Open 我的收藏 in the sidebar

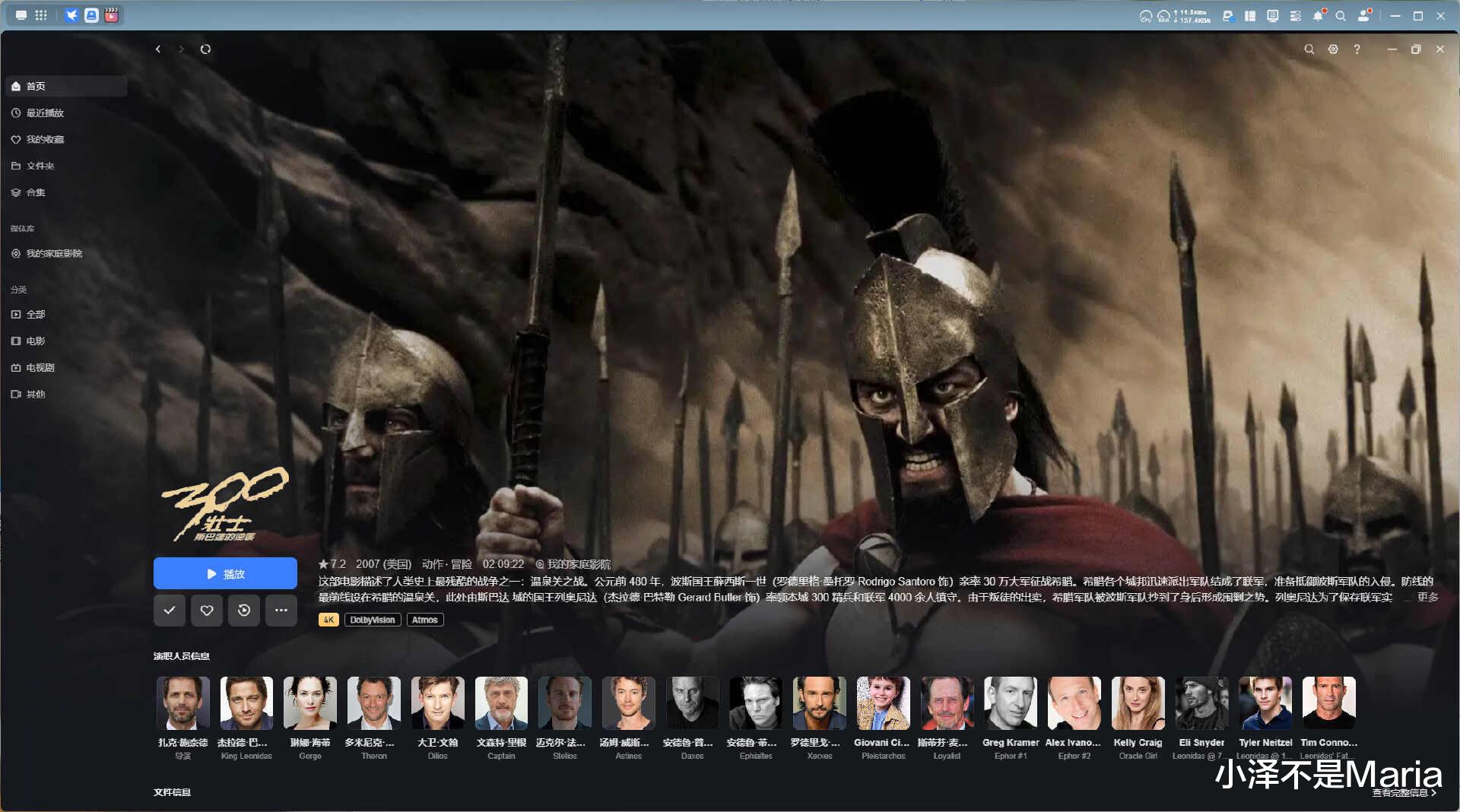(x=66, y=139)
